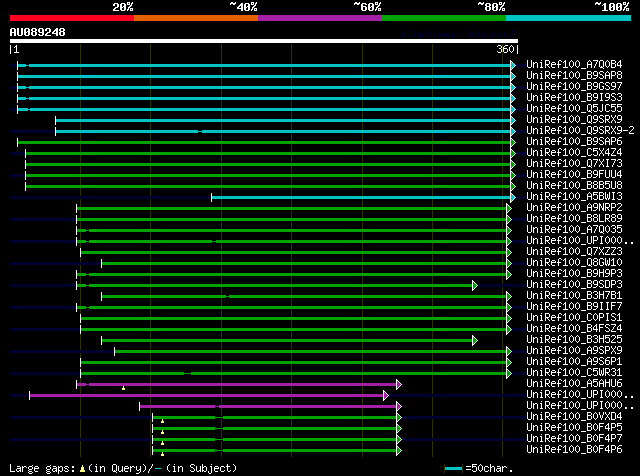This screenshot has width=640, height=476.
Task: Click the white query sequence bar
Action: (x=264, y=41)
